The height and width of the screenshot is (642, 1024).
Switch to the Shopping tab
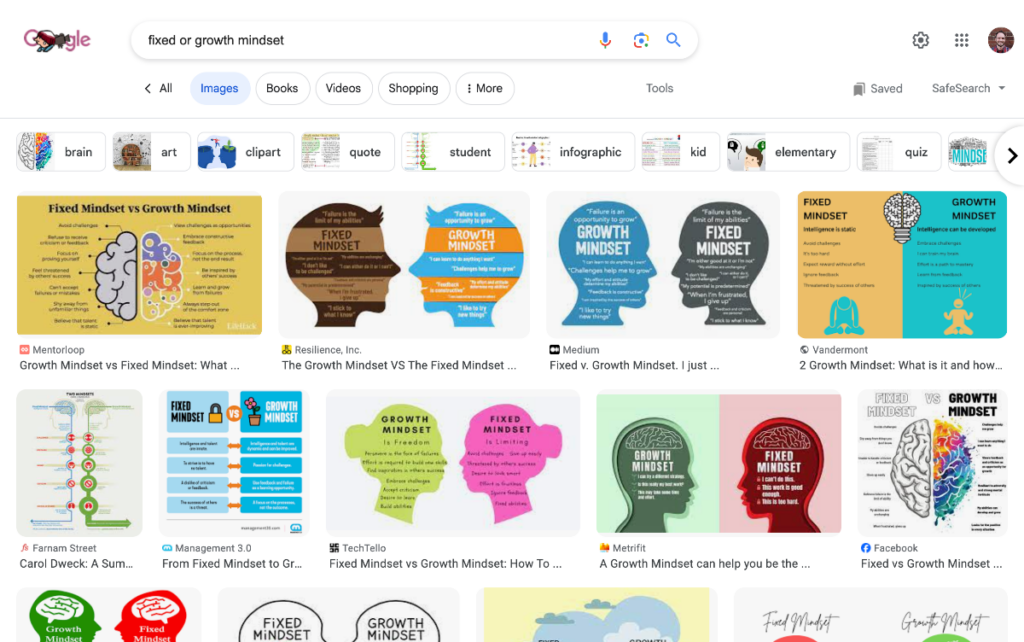[x=413, y=88]
